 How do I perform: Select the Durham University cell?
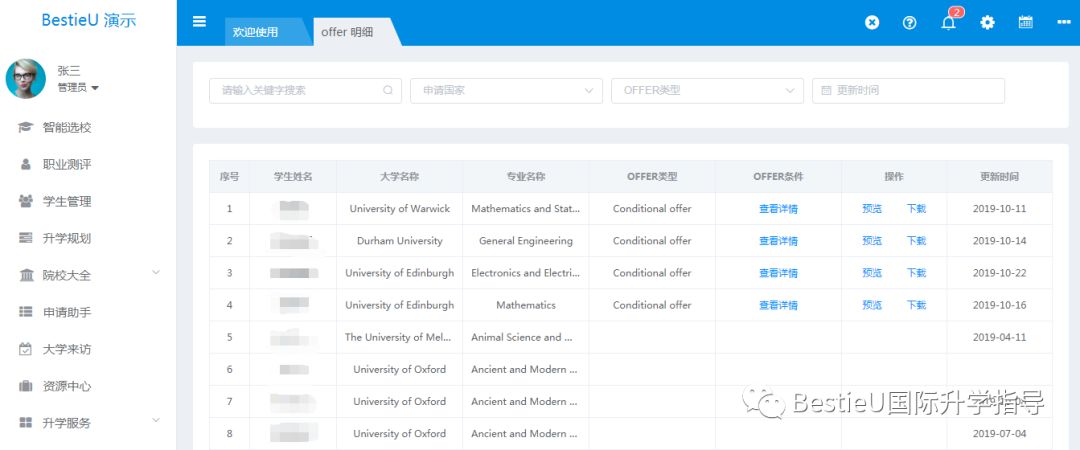399,241
